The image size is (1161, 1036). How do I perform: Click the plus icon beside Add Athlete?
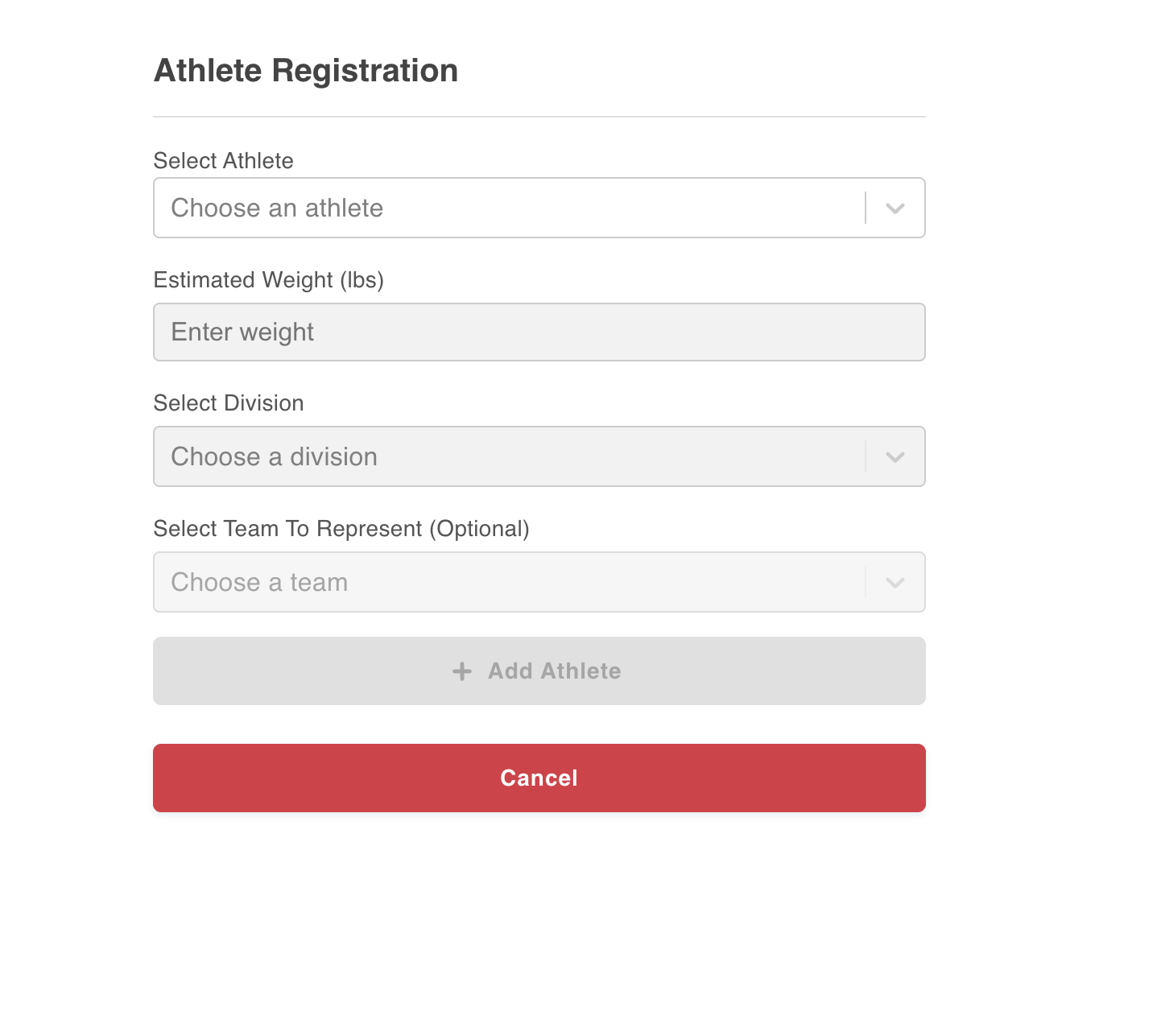462,671
